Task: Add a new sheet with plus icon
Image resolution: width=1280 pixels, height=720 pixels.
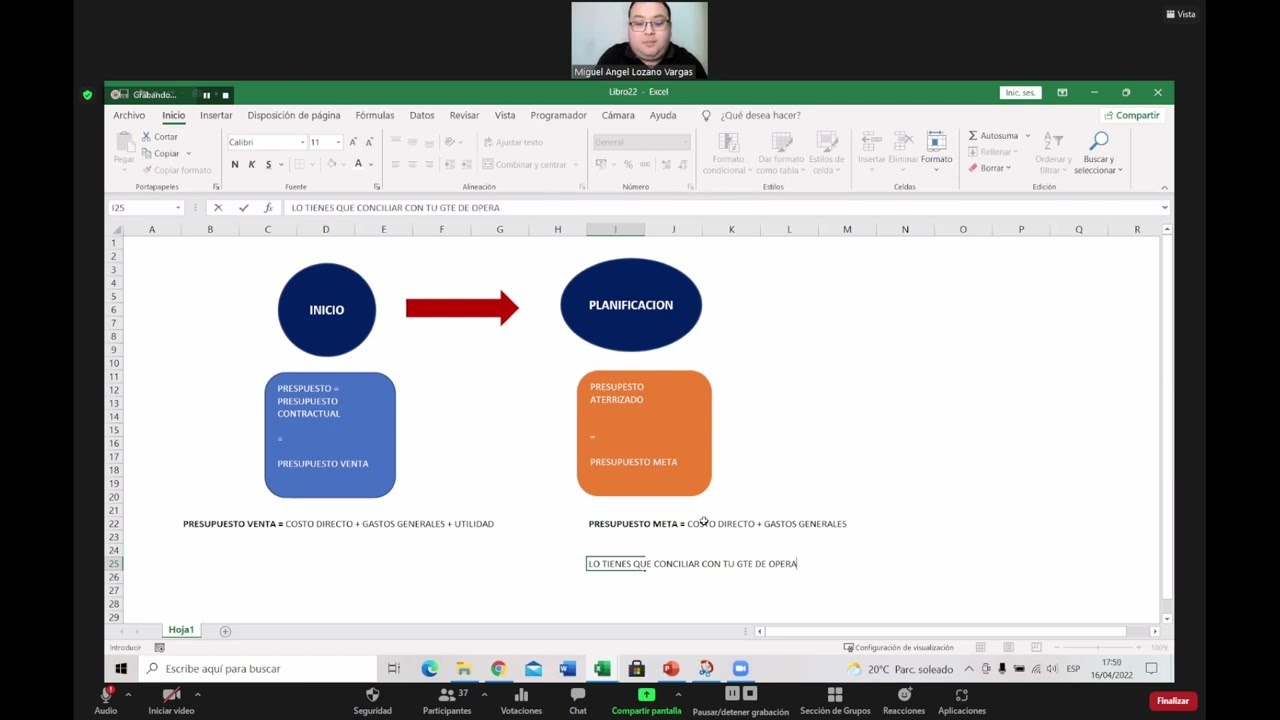Action: pyautogui.click(x=225, y=631)
